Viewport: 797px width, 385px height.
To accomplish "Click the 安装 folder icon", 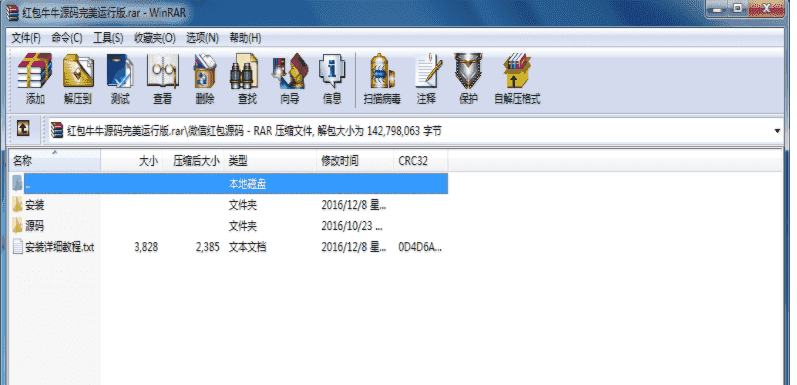I will pos(18,205).
